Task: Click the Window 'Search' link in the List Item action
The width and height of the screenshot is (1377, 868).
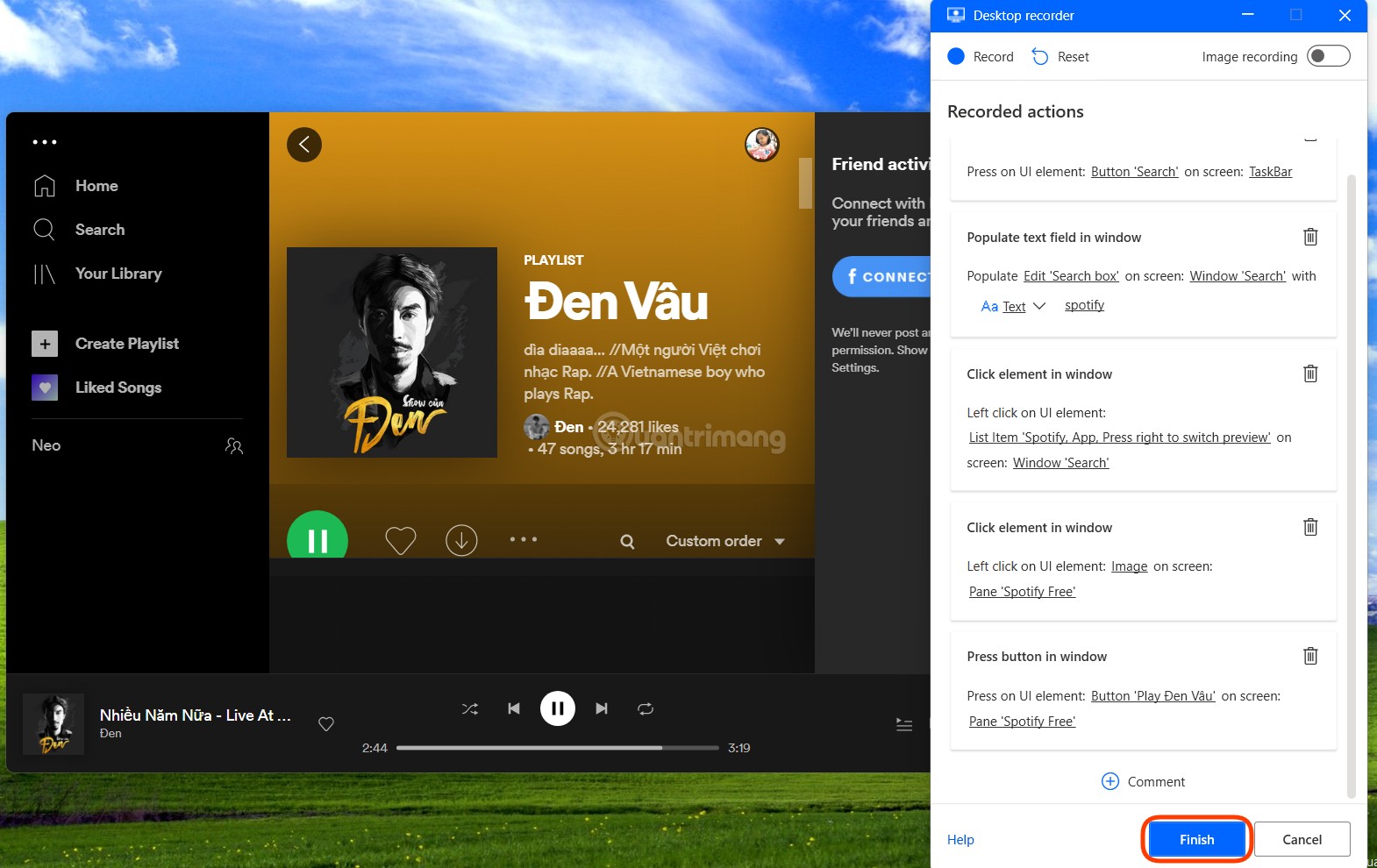Action: [1060, 463]
